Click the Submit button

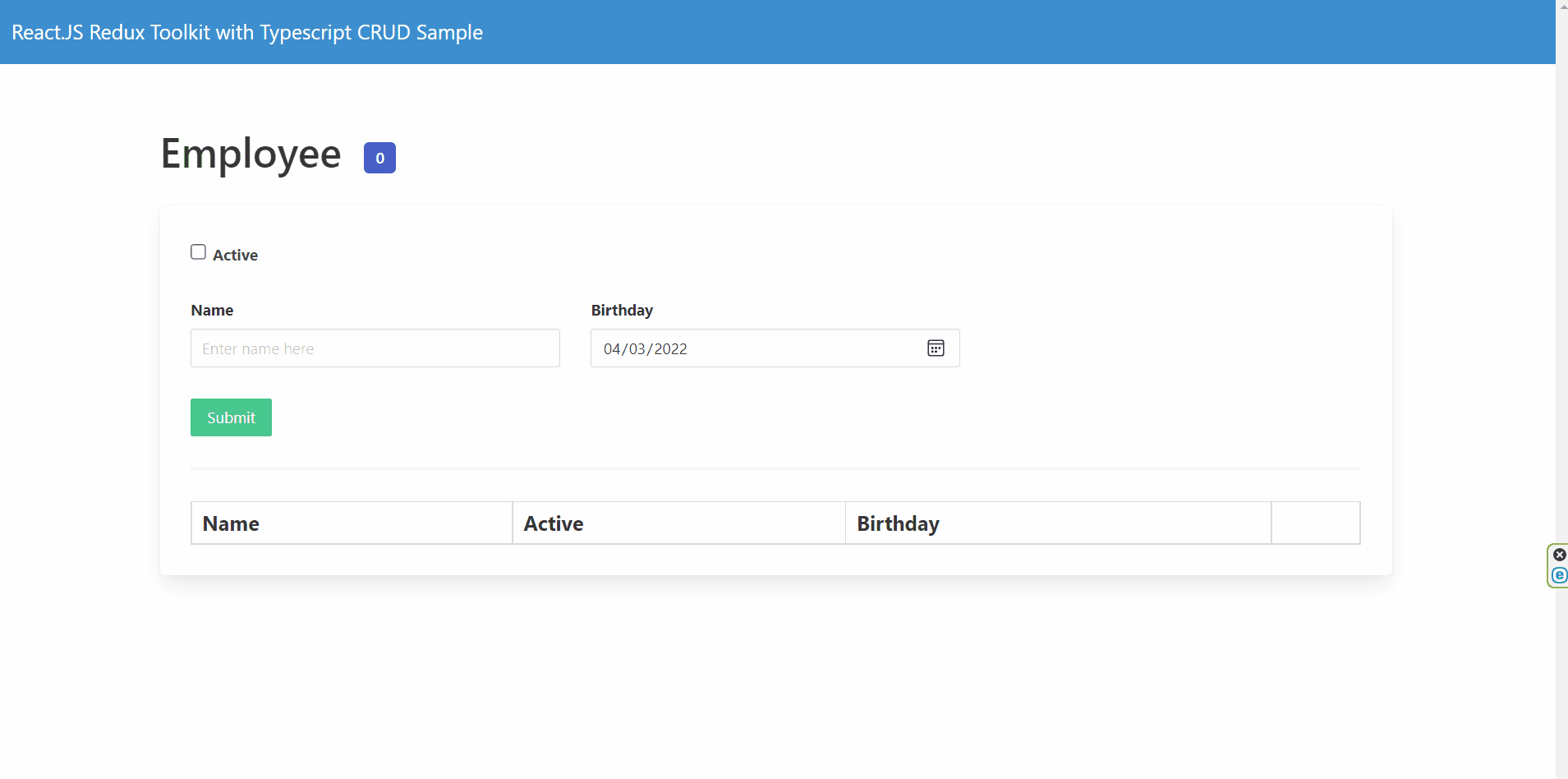231,417
